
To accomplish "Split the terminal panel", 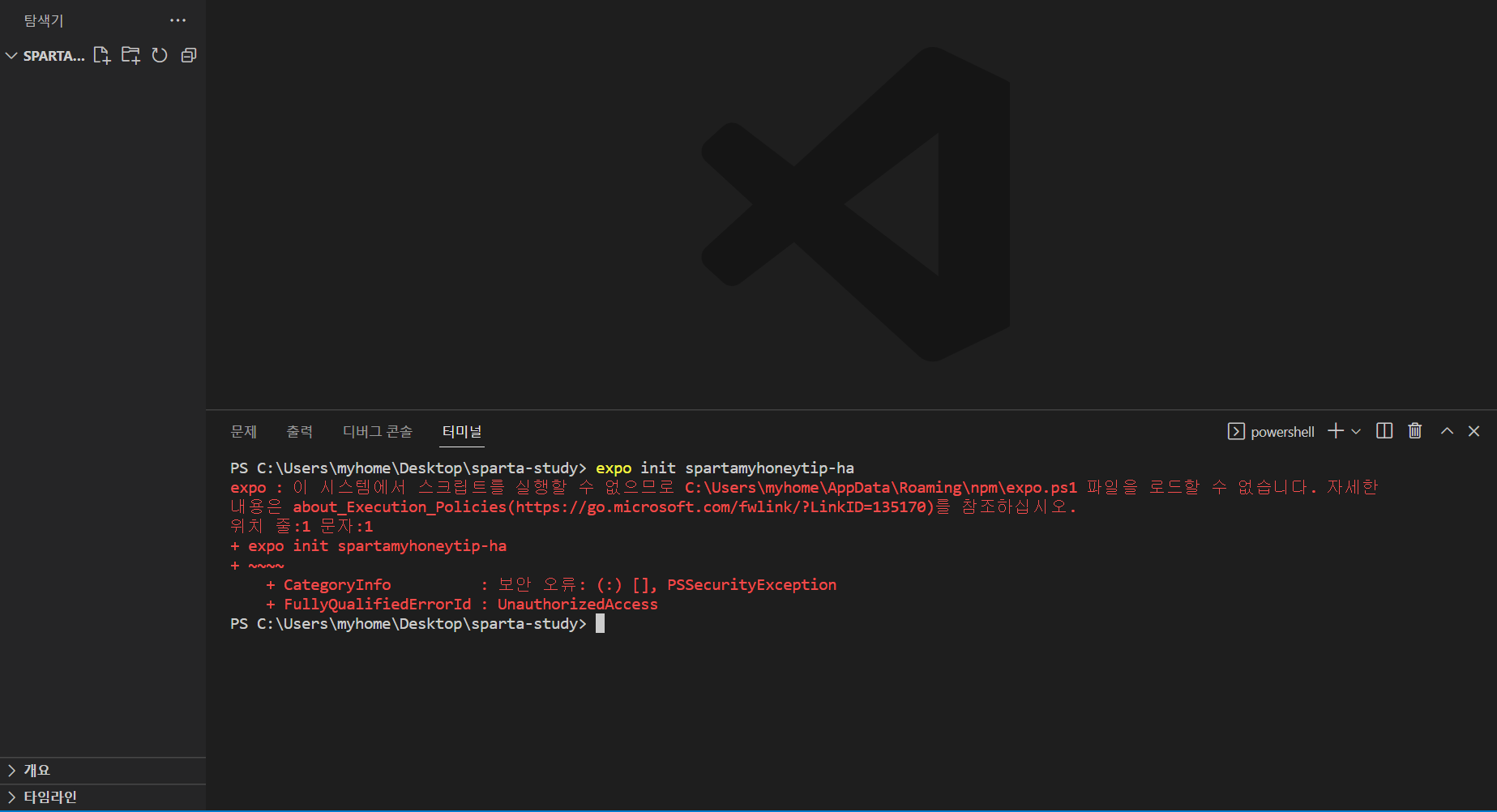I will (x=1384, y=431).
